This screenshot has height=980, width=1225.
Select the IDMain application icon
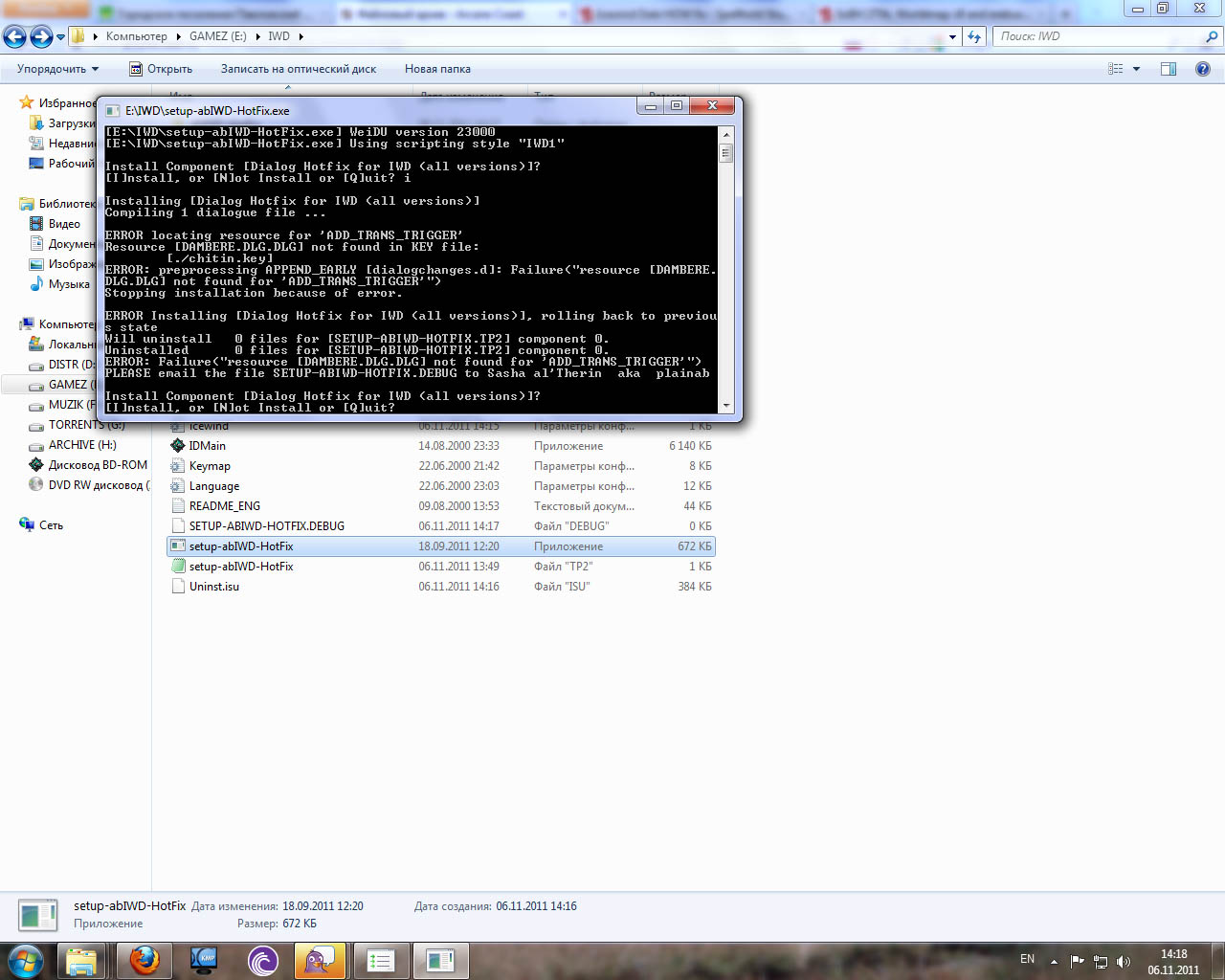177,445
